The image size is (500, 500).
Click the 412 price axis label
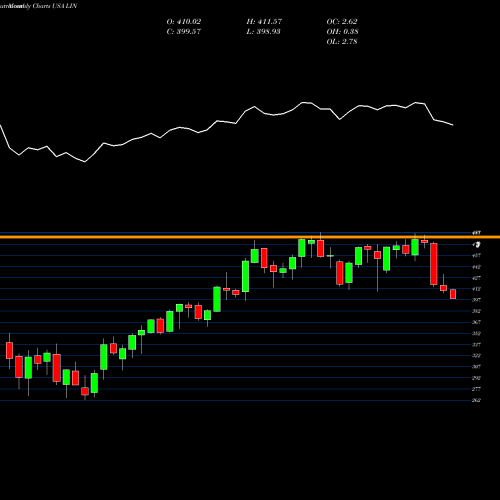click(477, 289)
